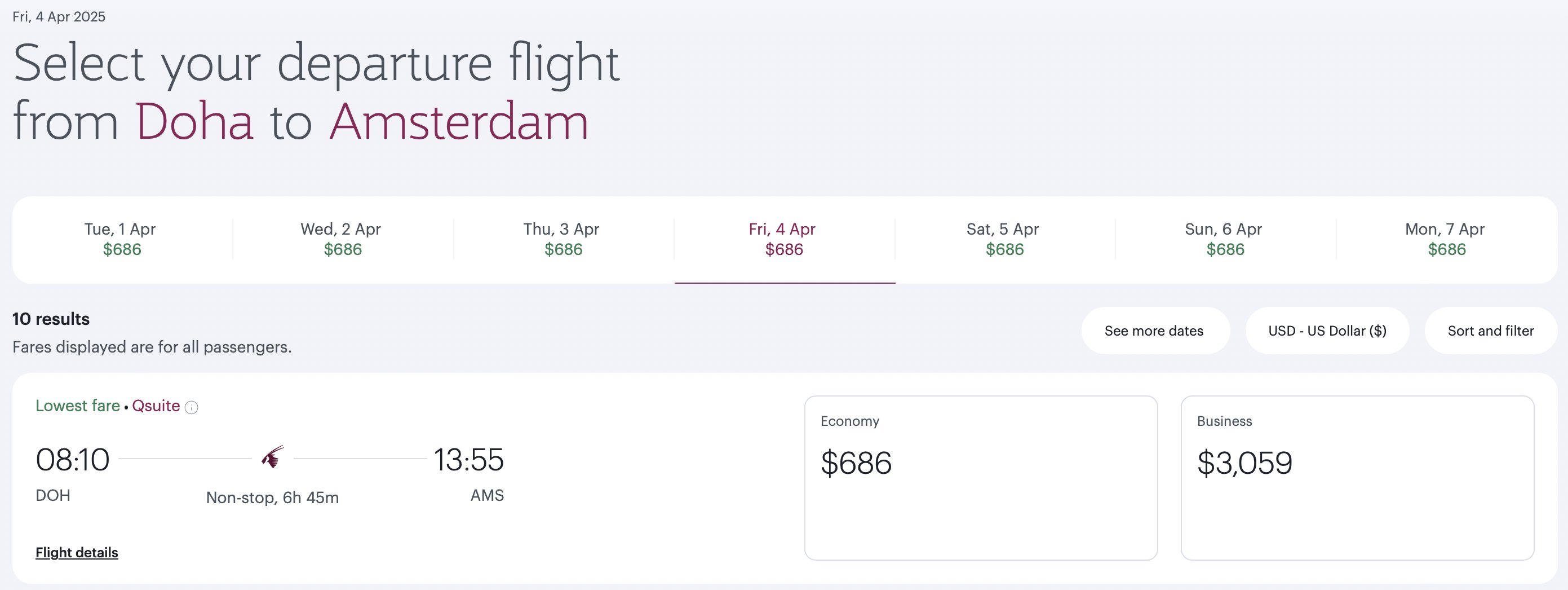The width and height of the screenshot is (1568, 590).
Task: Open Sort and filter options
Action: pos(1491,331)
